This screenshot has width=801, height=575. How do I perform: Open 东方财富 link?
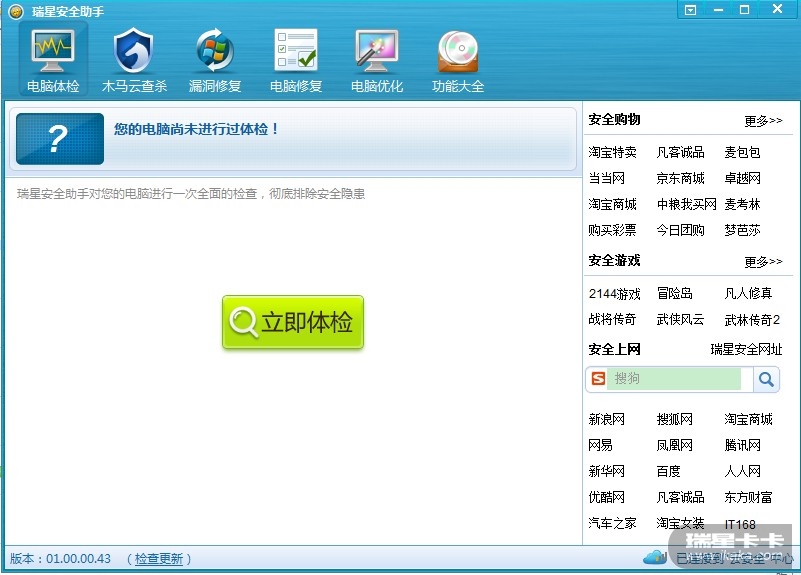pyautogui.click(x=748, y=497)
